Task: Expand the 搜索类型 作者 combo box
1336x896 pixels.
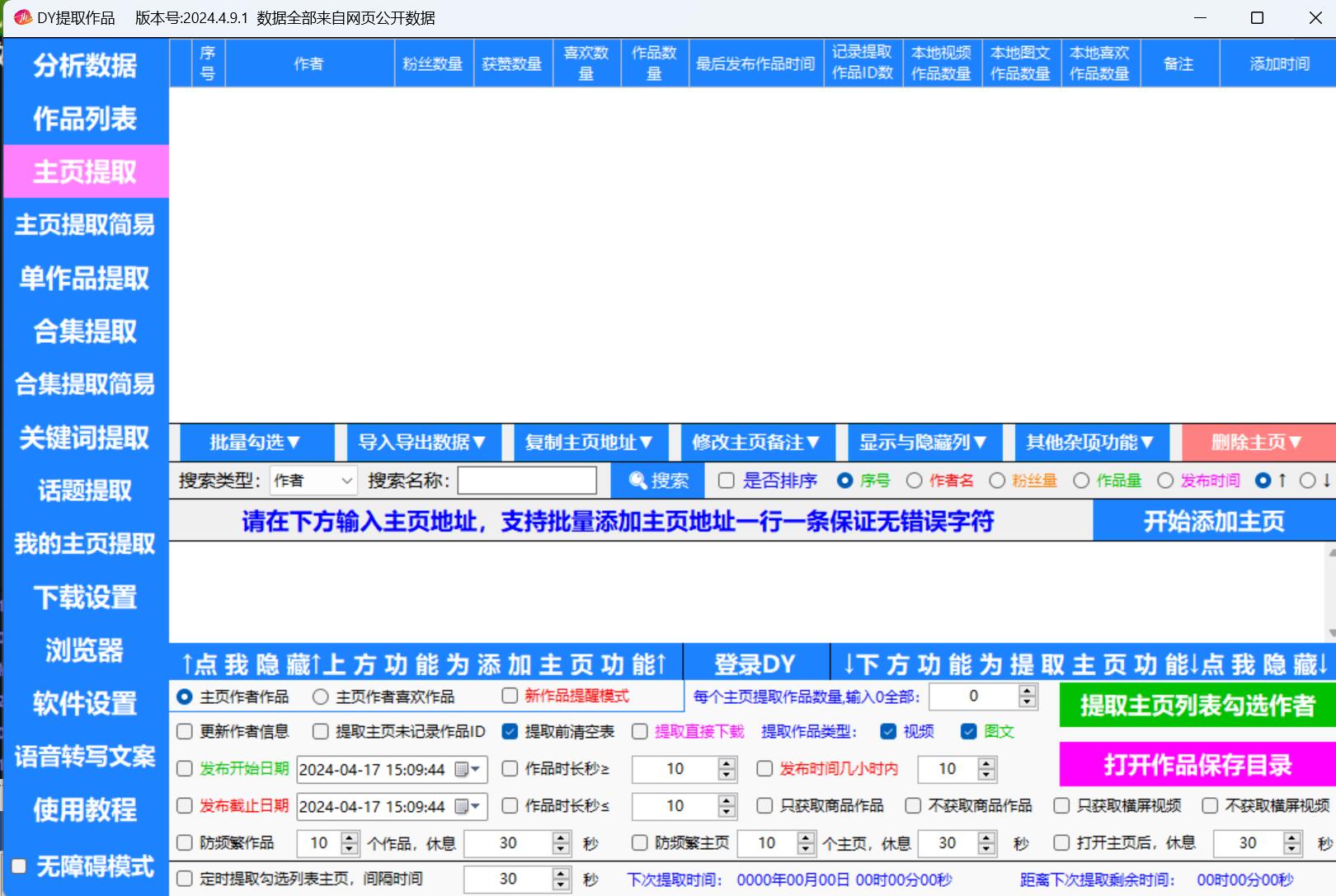Action: 313,481
